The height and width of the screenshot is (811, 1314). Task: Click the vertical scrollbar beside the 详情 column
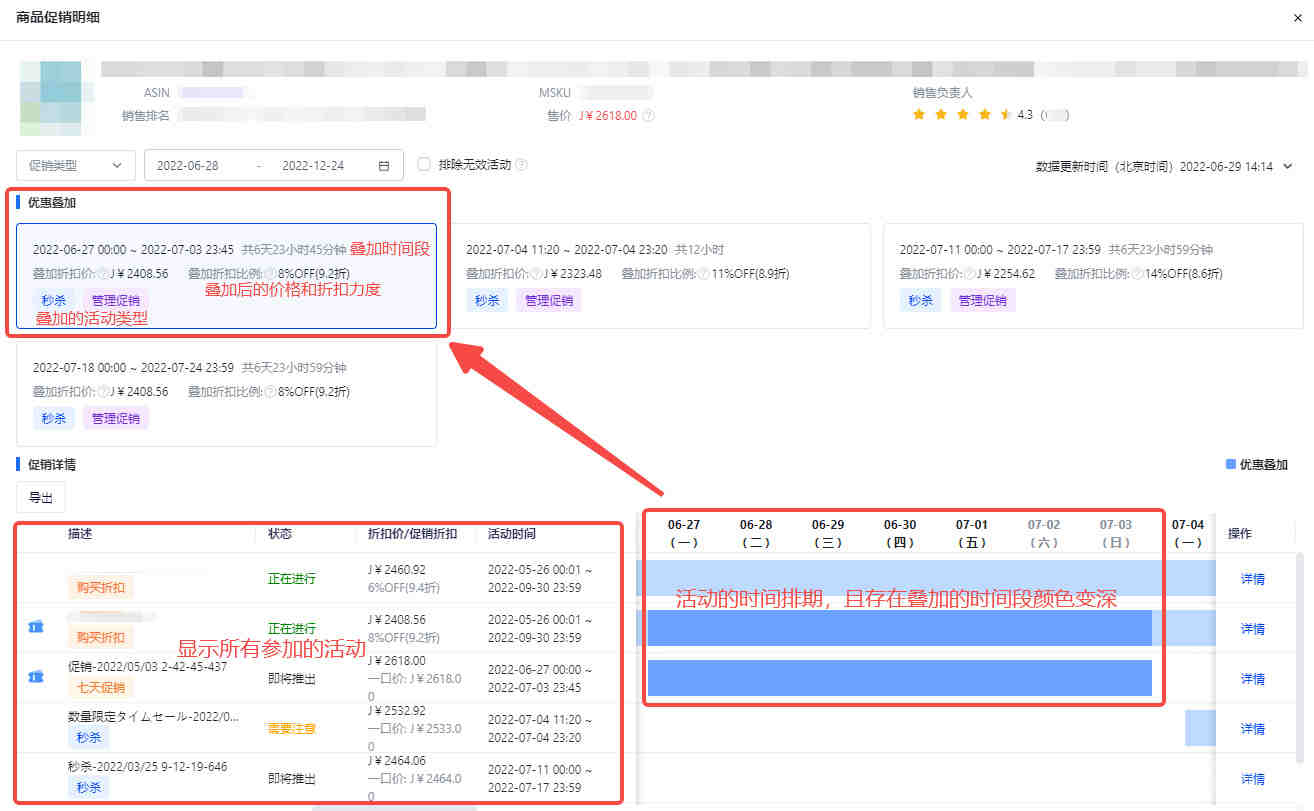[x=1300, y=660]
